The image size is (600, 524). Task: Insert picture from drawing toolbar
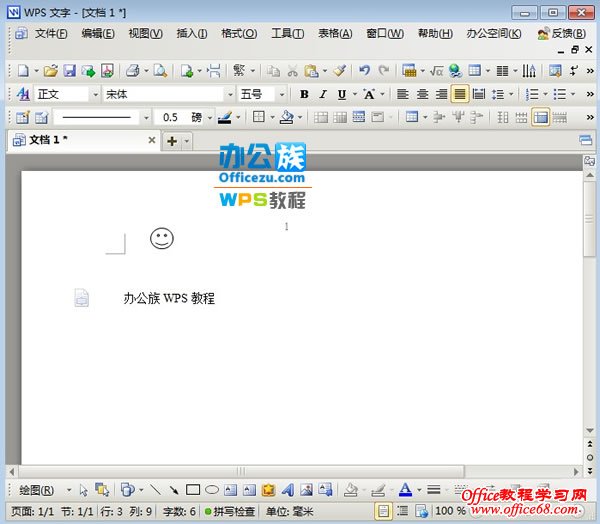307,490
